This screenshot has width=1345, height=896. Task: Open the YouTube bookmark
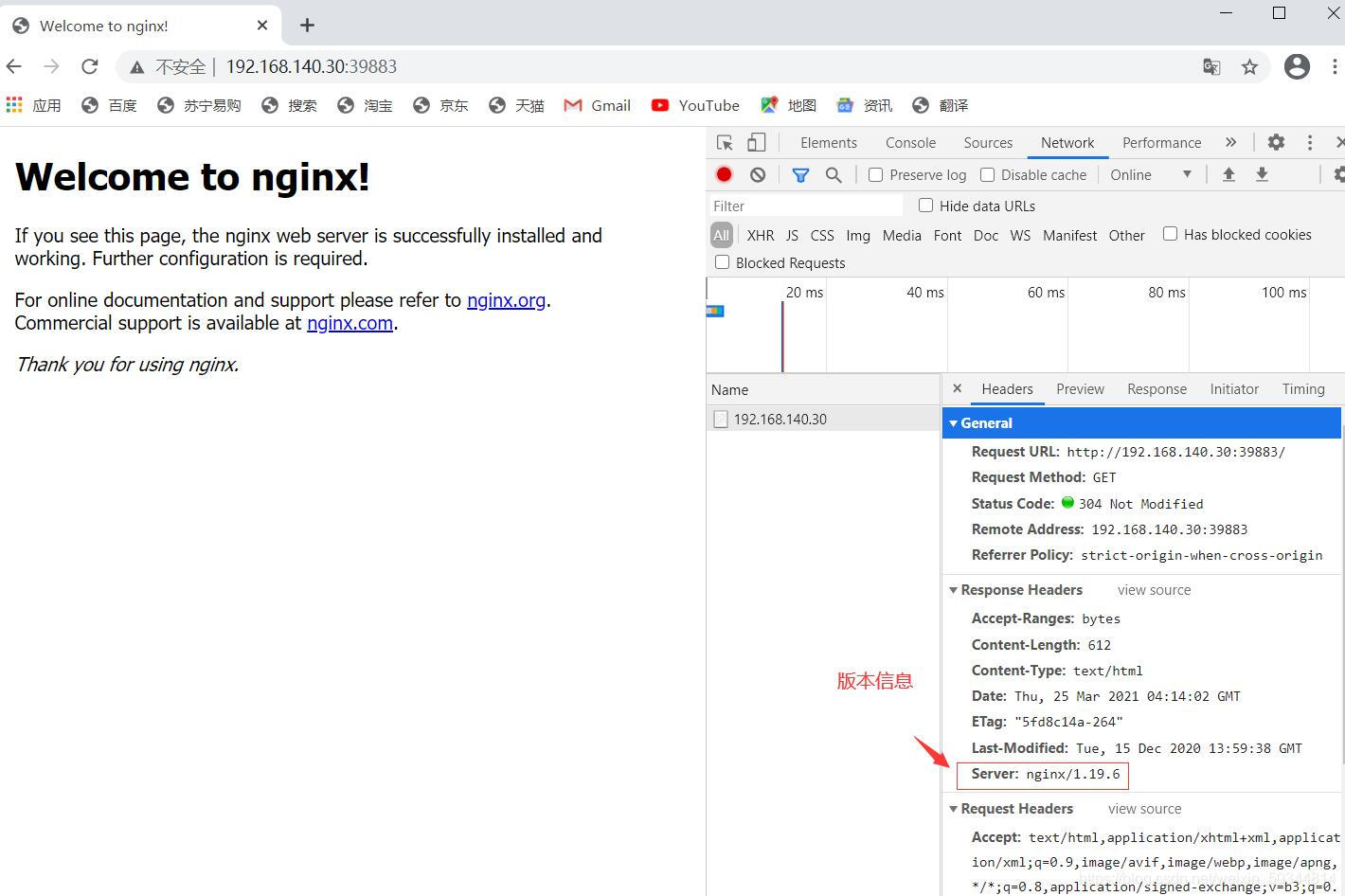695,105
